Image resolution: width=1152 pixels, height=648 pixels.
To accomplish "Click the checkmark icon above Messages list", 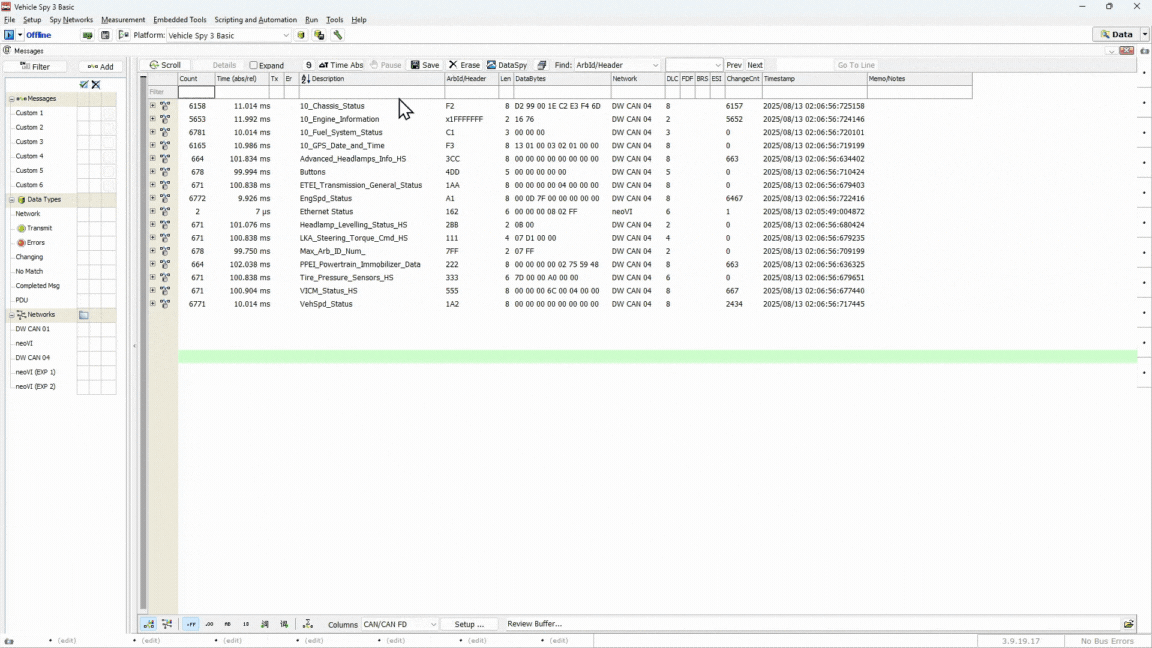I will (84, 85).
